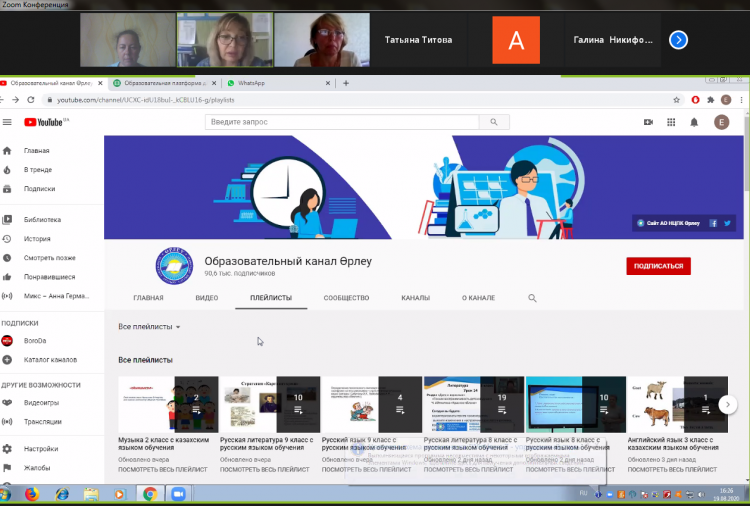Switch to the WhatsApp browser tab
This screenshot has width=750, height=506.
tap(277, 83)
